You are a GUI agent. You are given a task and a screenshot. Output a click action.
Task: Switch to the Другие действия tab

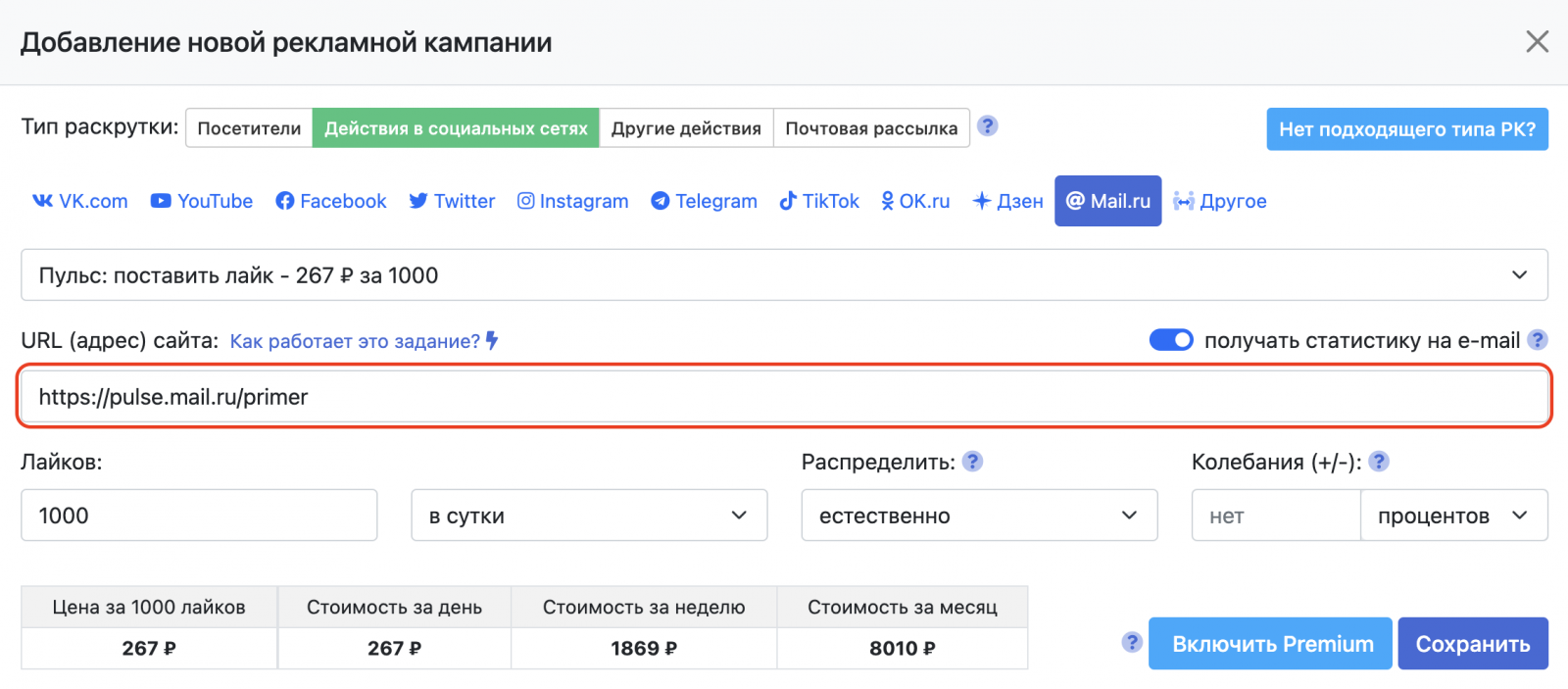click(686, 128)
